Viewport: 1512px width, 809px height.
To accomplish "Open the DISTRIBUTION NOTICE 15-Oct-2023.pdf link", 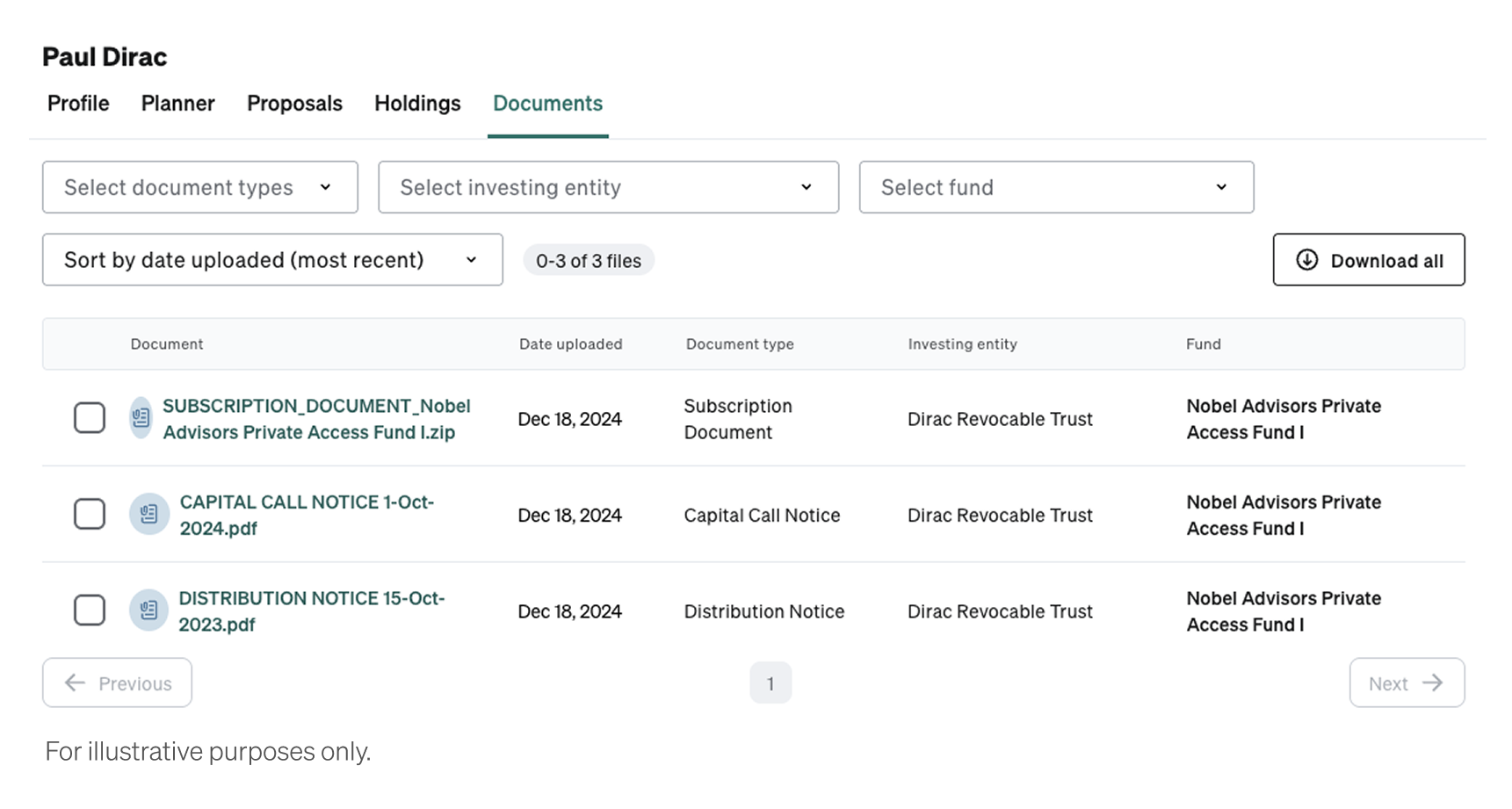I will click(x=311, y=610).
